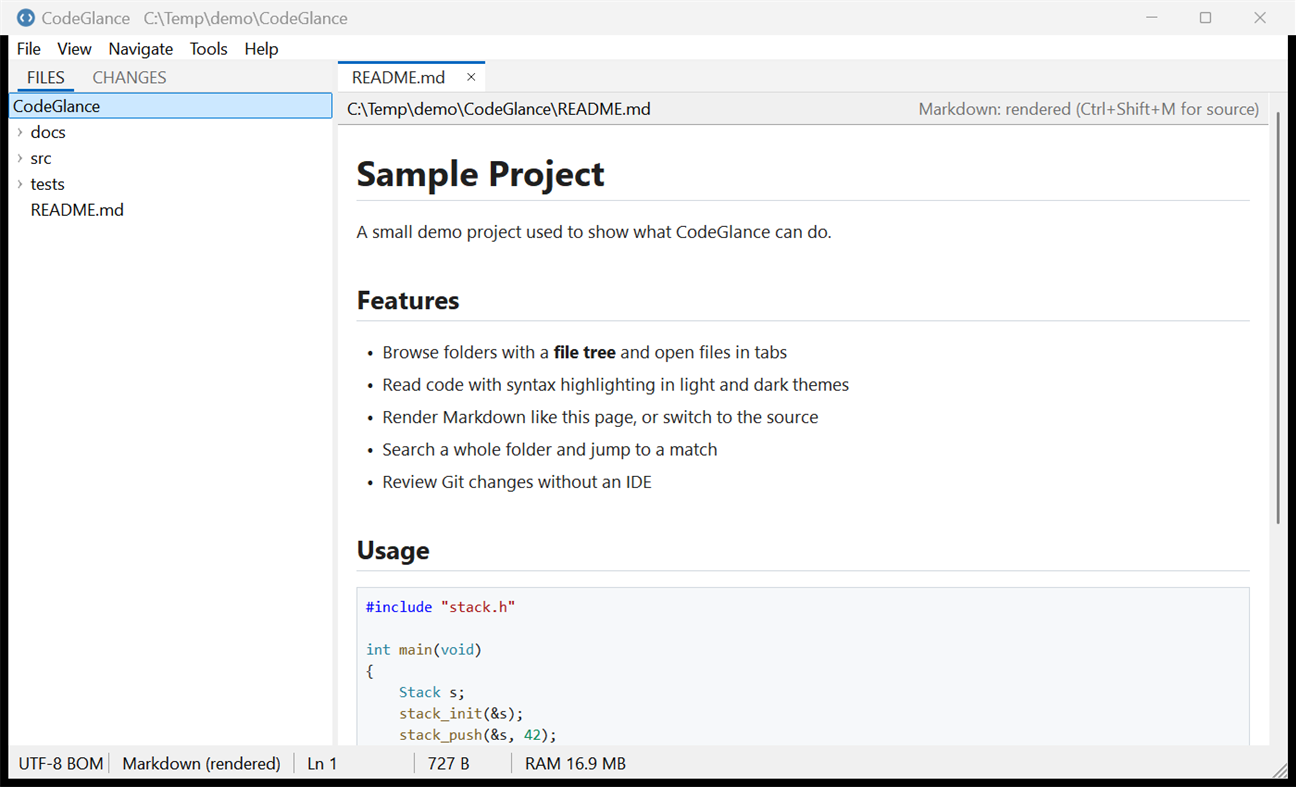This screenshot has height=787, width=1296.
Task: Expand the tests folder
Action: pos(20,184)
